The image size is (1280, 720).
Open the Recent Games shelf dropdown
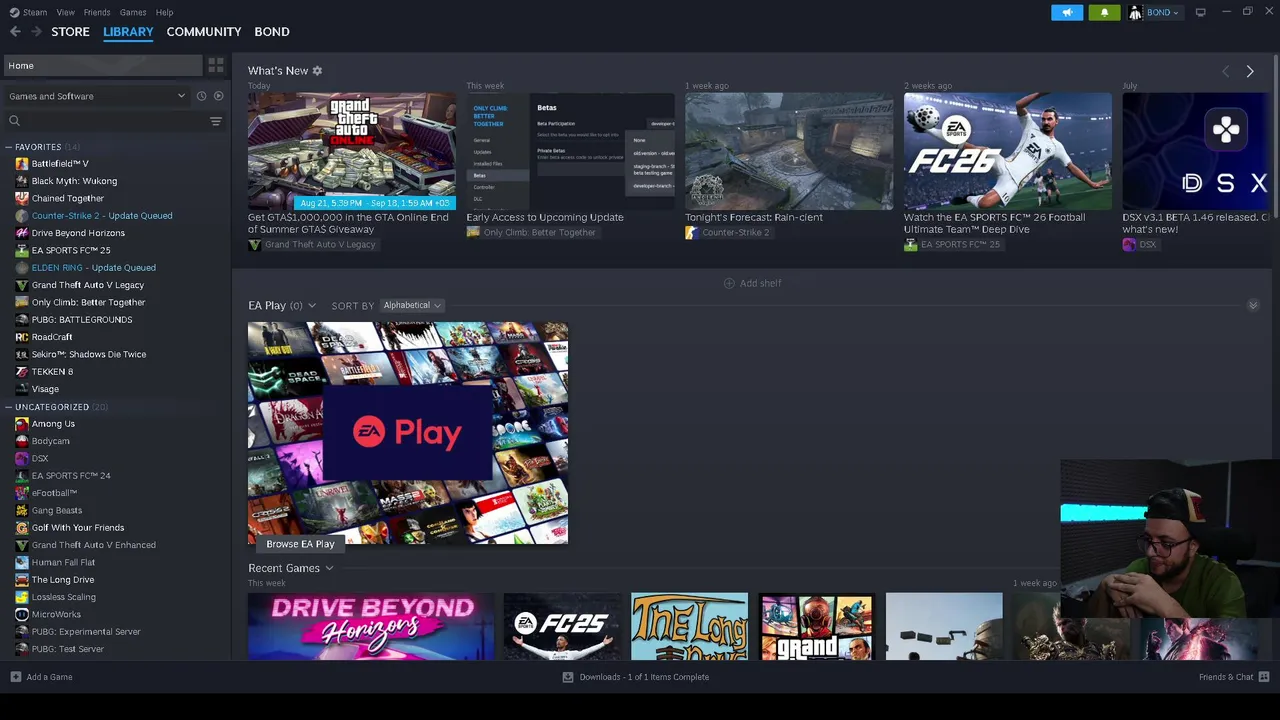(x=329, y=569)
